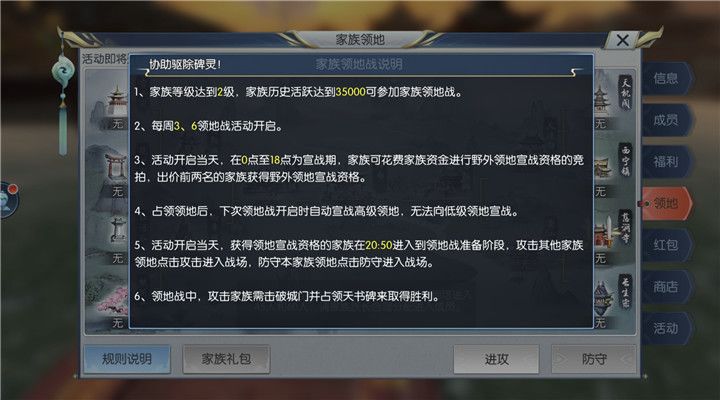The width and height of the screenshot is (720, 400).
Task: Open the 信息 side tab
Action: pos(666,79)
